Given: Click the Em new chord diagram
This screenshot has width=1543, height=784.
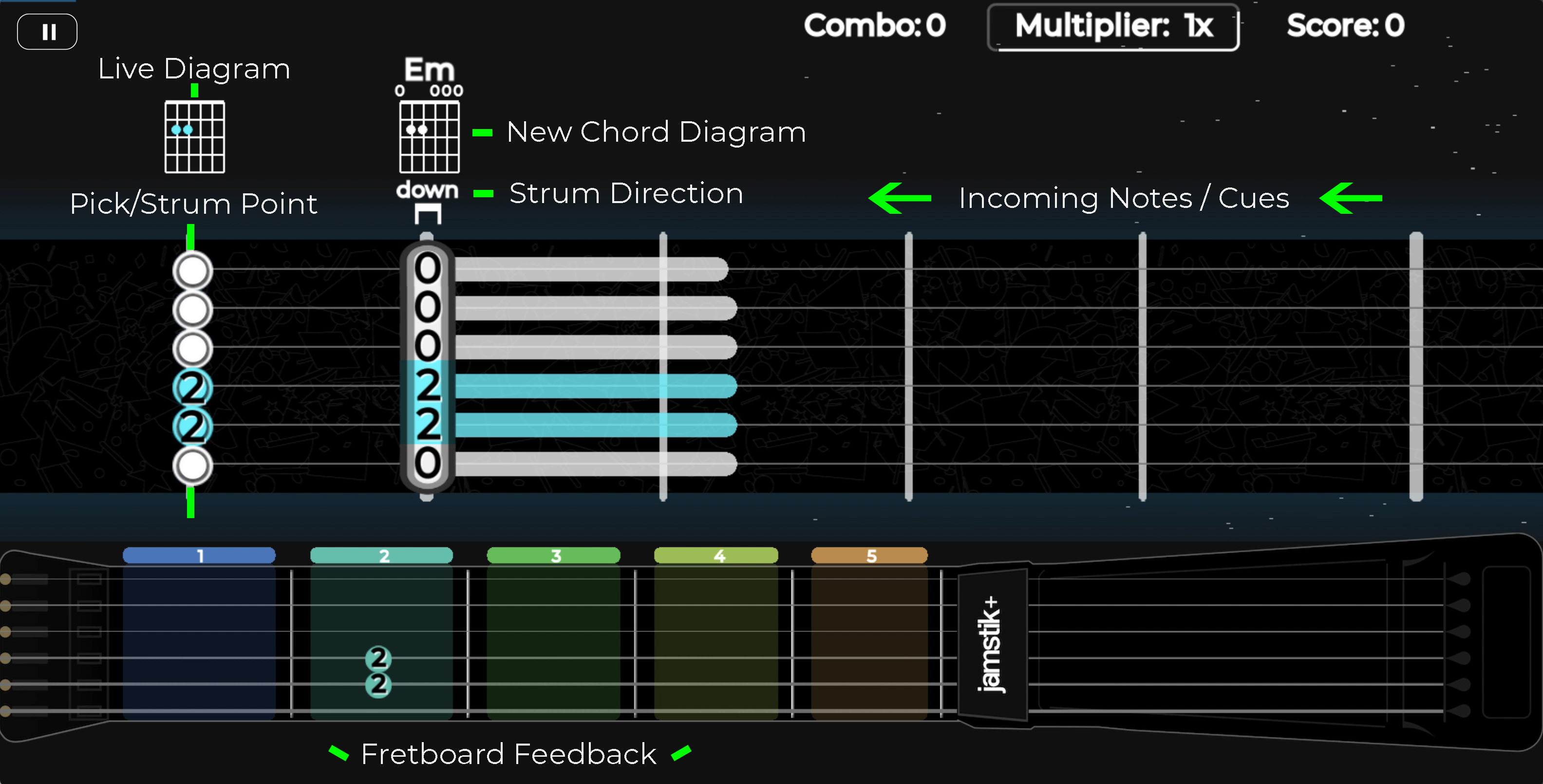Looking at the screenshot, I should (x=429, y=136).
